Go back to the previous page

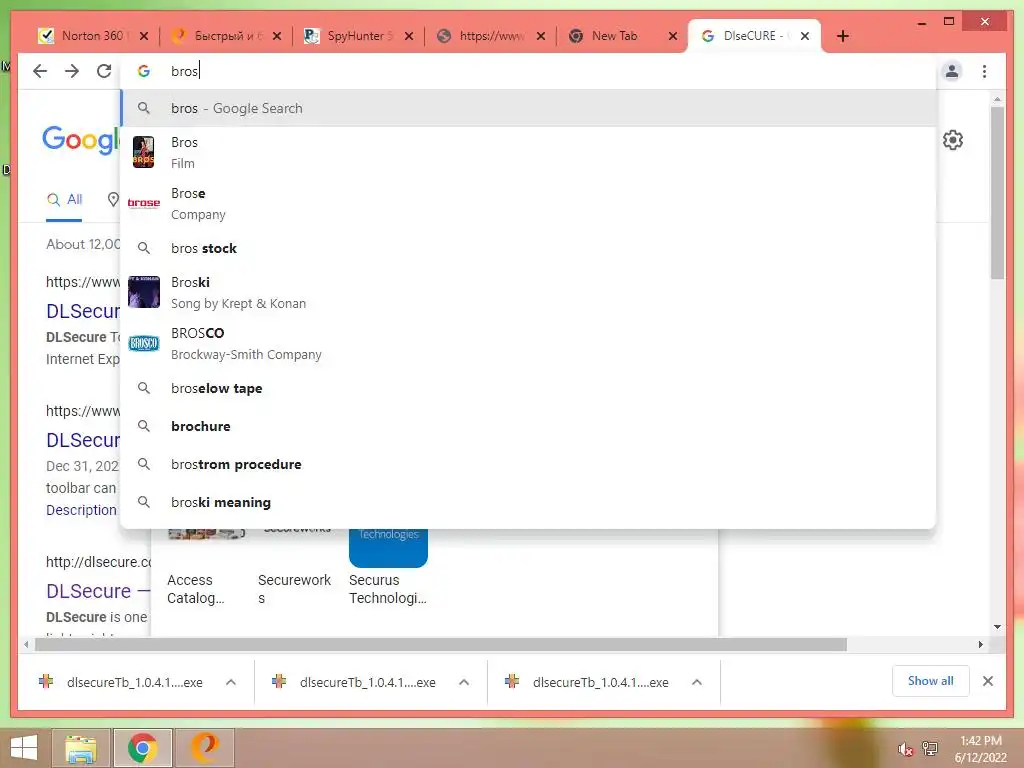[x=40, y=71]
